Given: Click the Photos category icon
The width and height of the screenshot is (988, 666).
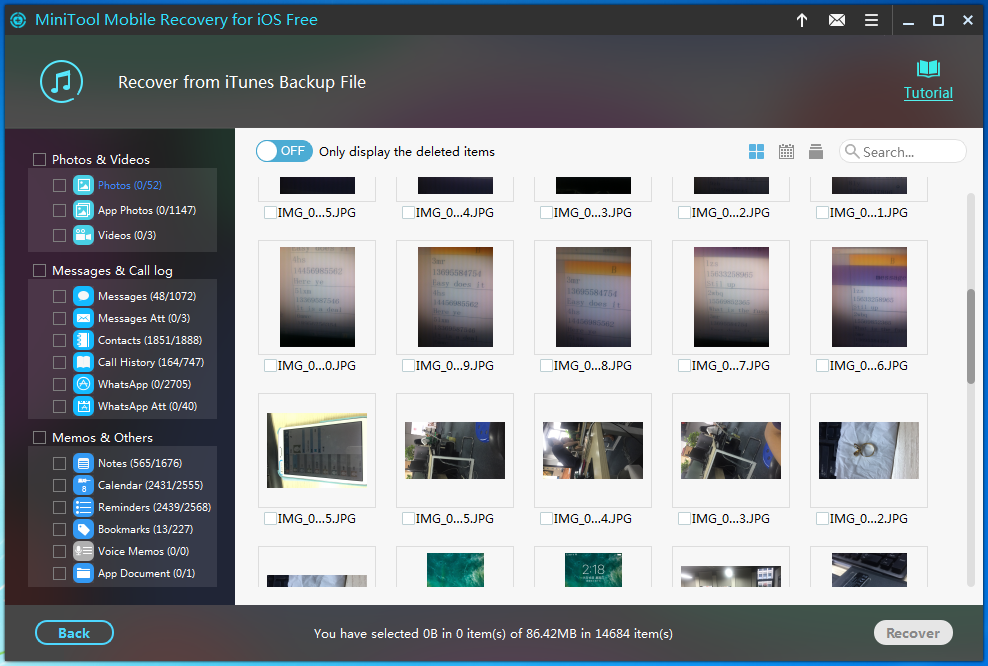Looking at the screenshot, I should pyautogui.click(x=83, y=185).
